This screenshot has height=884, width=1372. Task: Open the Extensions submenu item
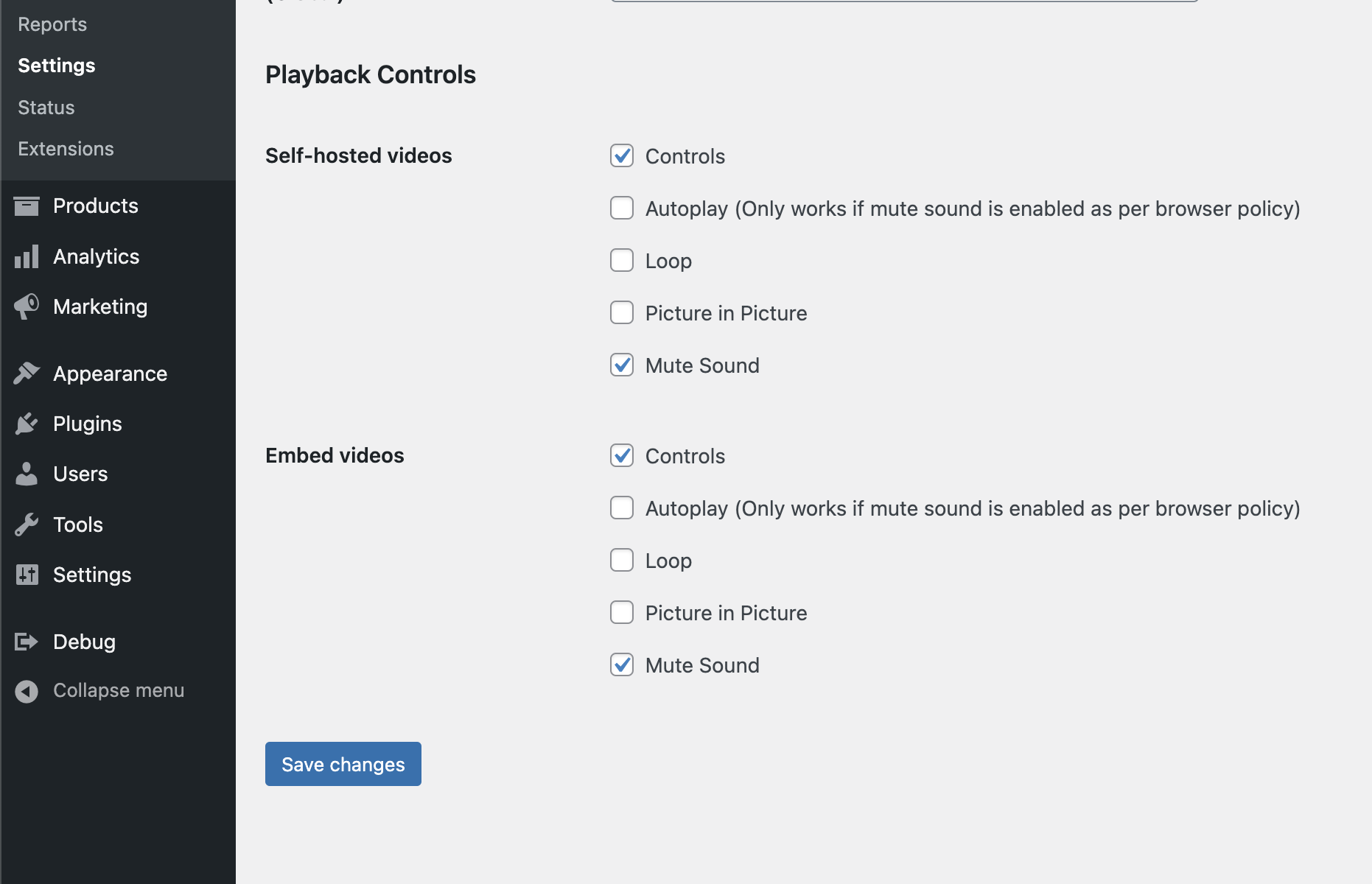click(x=66, y=149)
